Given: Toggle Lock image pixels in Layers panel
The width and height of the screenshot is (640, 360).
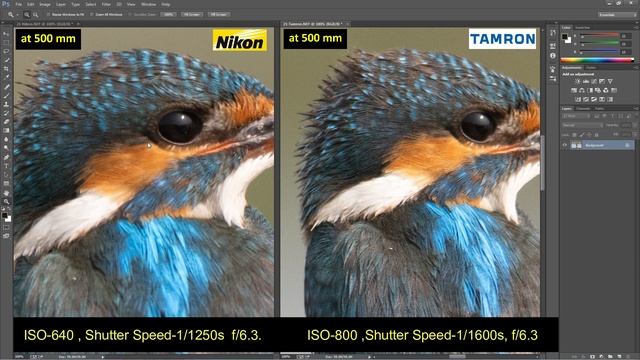Looking at the screenshot, I should click(581, 135).
